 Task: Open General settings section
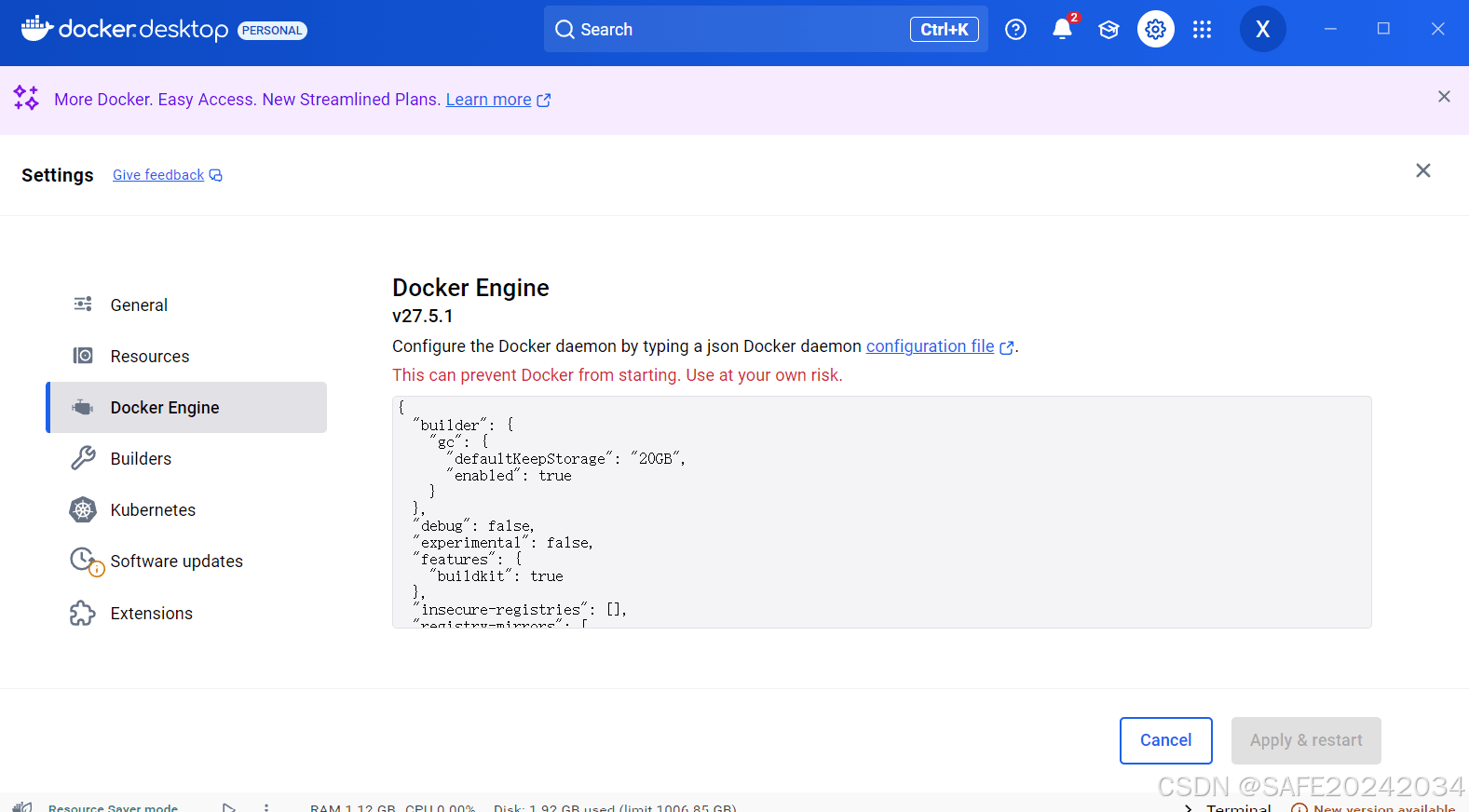139,305
